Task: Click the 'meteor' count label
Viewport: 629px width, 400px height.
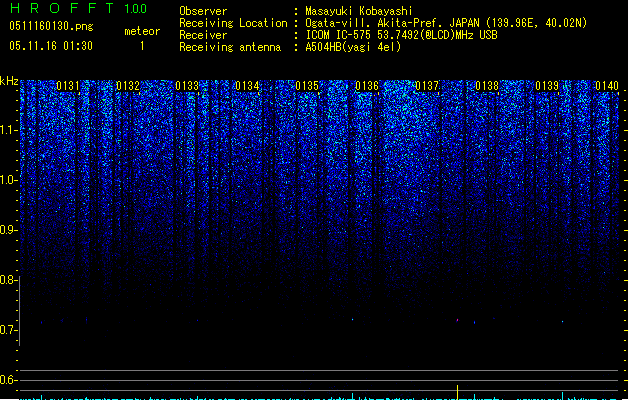Action: pyautogui.click(x=142, y=31)
